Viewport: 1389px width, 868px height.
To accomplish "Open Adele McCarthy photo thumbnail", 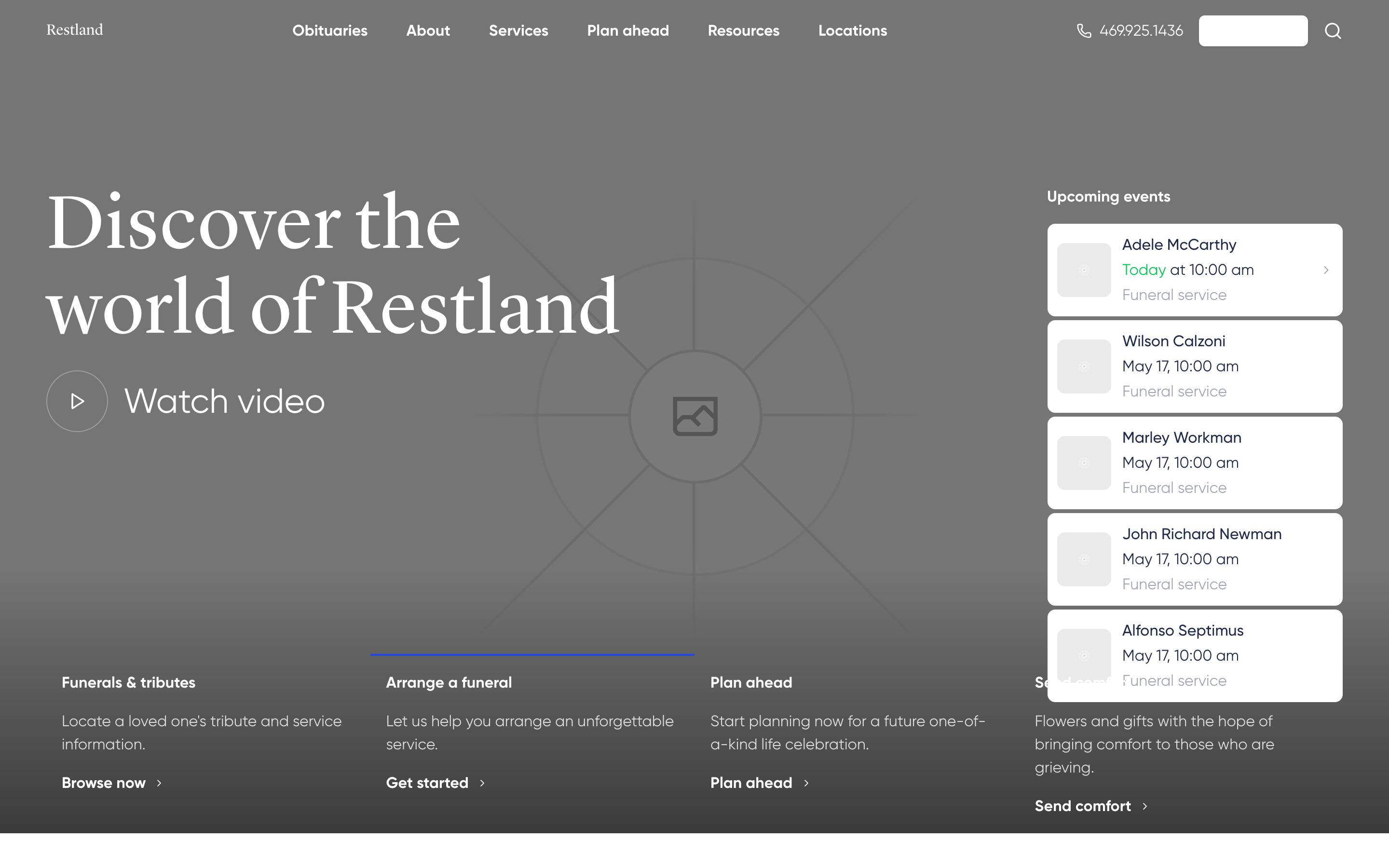I will 1084,270.
